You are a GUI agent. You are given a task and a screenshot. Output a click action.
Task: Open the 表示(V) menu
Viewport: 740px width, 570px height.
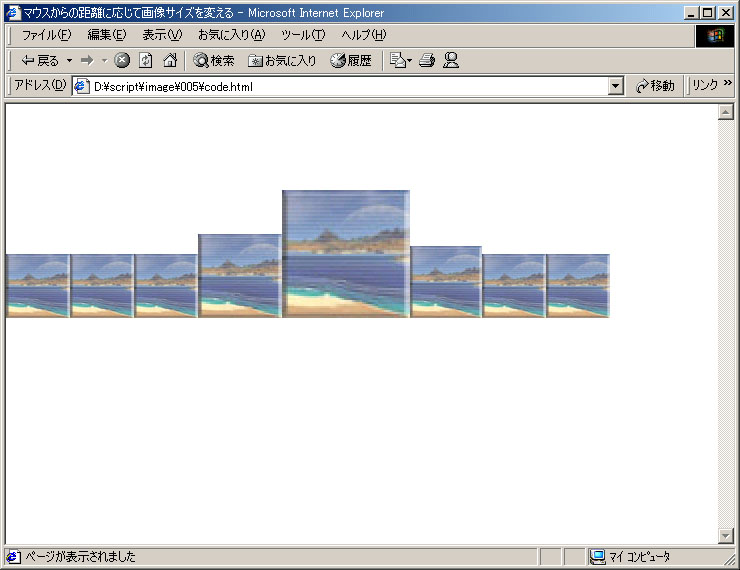click(162, 35)
